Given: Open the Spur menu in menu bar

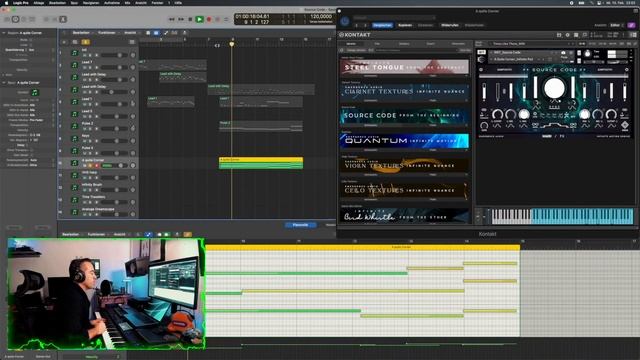Looking at the screenshot, I should click(74, 2).
